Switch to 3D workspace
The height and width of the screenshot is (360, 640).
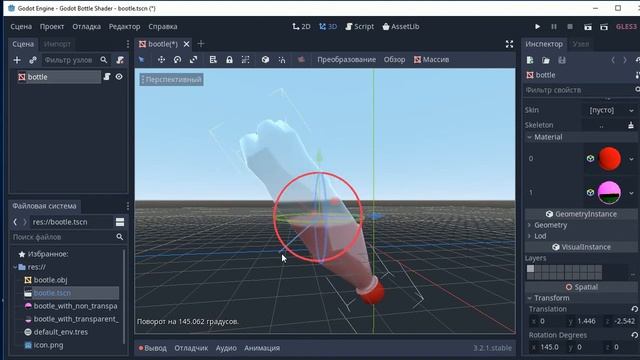328,27
